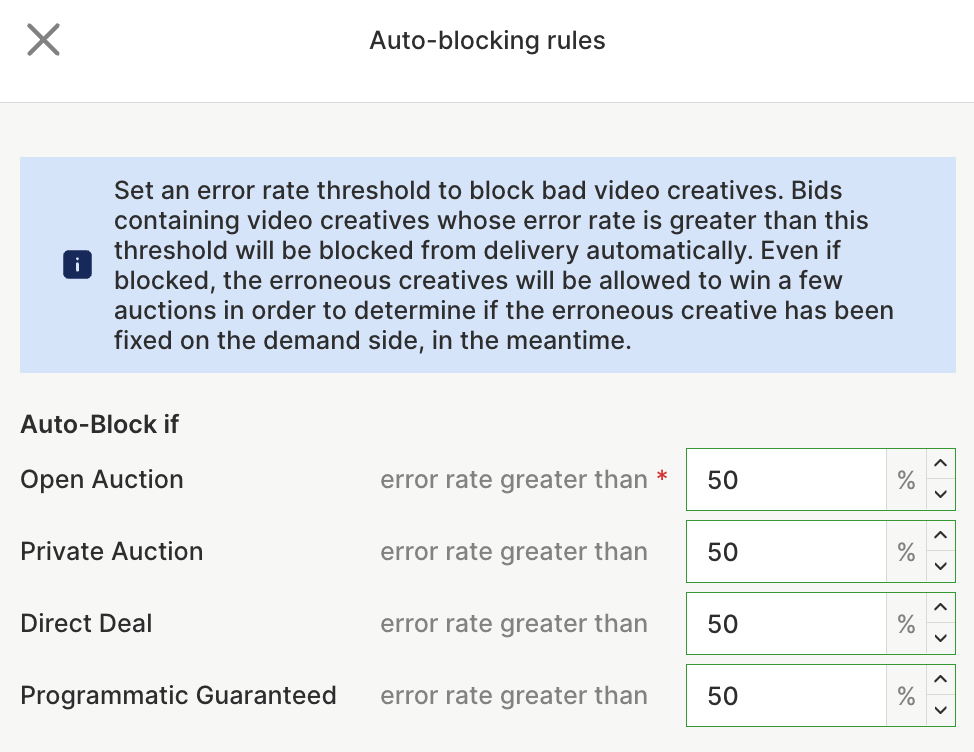Click the Auto-blocking rules title
Screen dimensions: 974x752
[x=487, y=41]
